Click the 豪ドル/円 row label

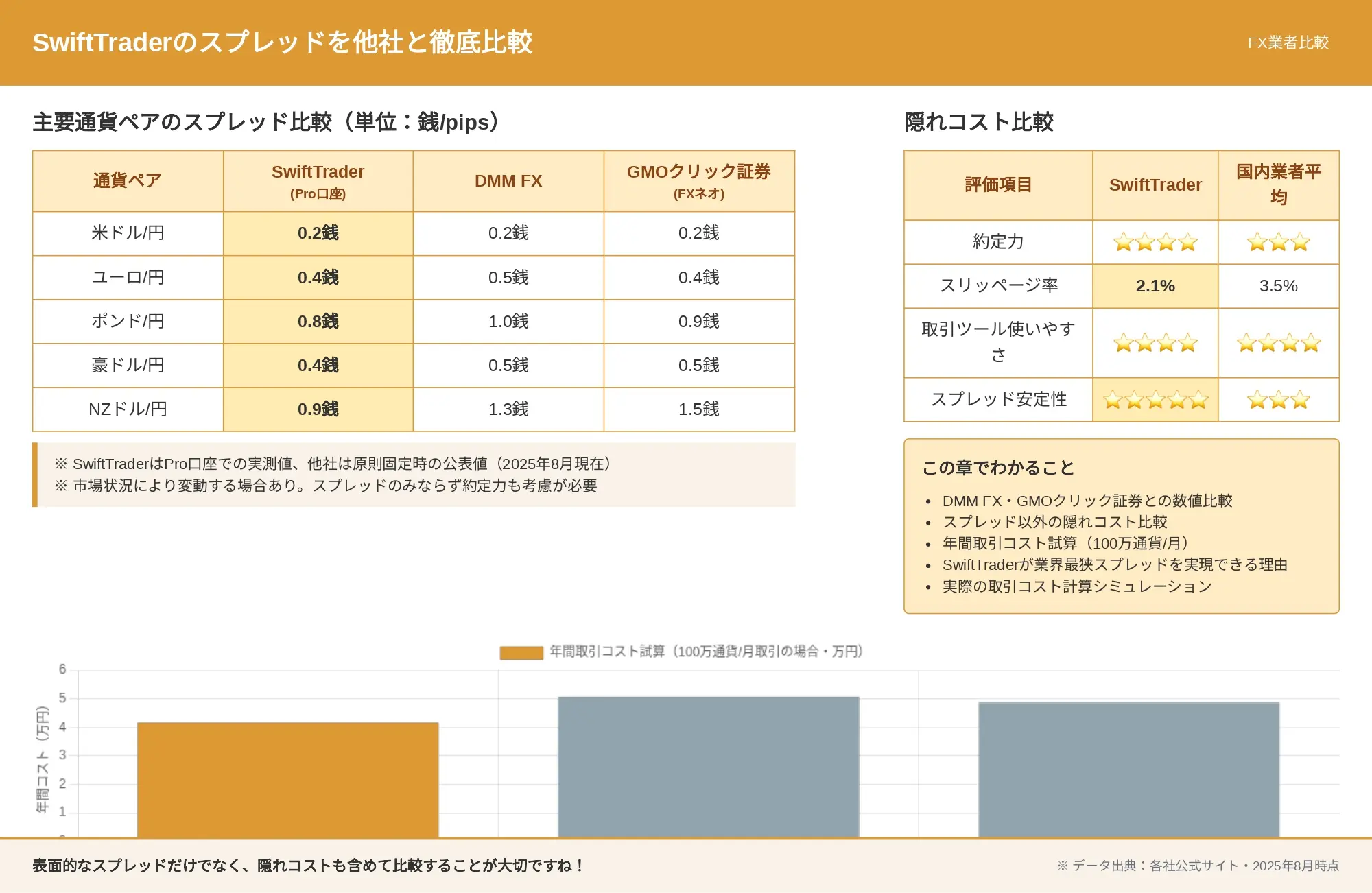[128, 365]
